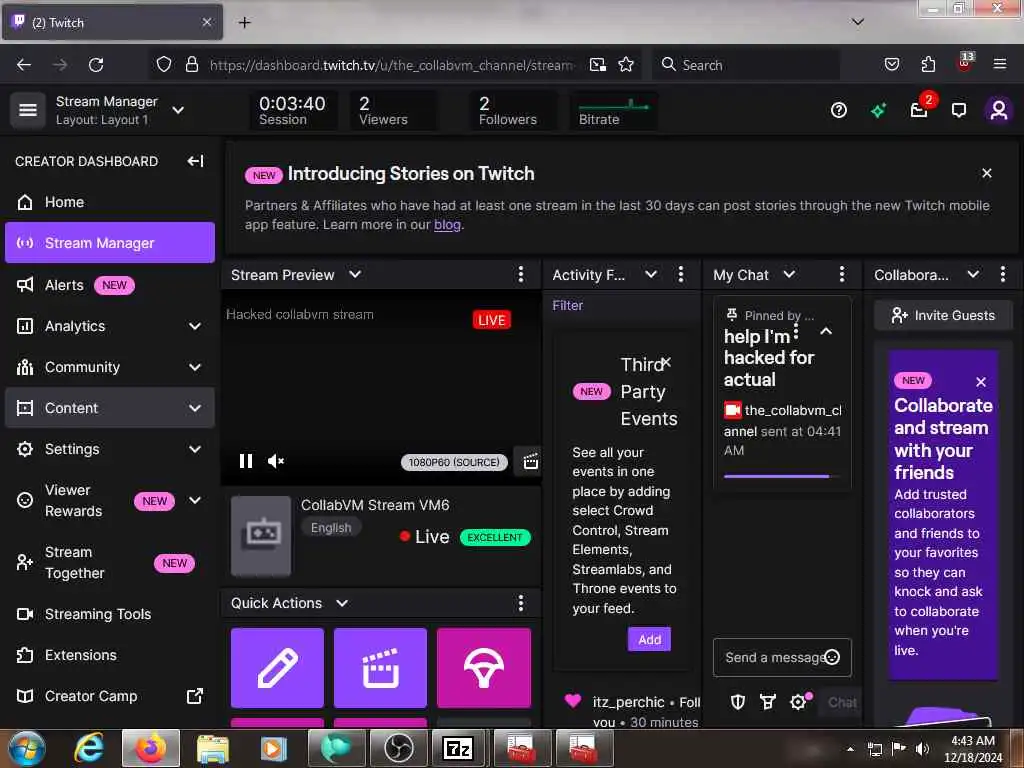Mute or unmute the stream preview audio
This screenshot has width=1024, height=768.
tap(276, 461)
